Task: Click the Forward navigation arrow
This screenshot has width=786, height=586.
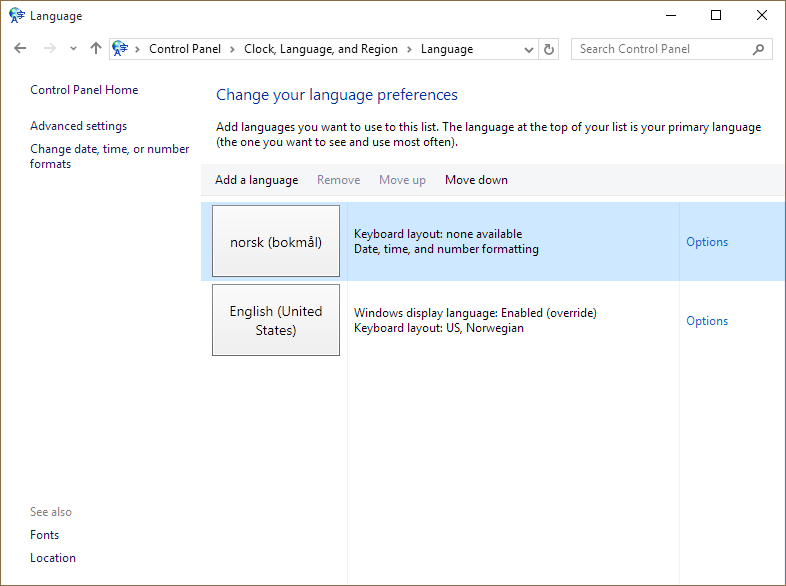Action: pyautogui.click(x=49, y=49)
